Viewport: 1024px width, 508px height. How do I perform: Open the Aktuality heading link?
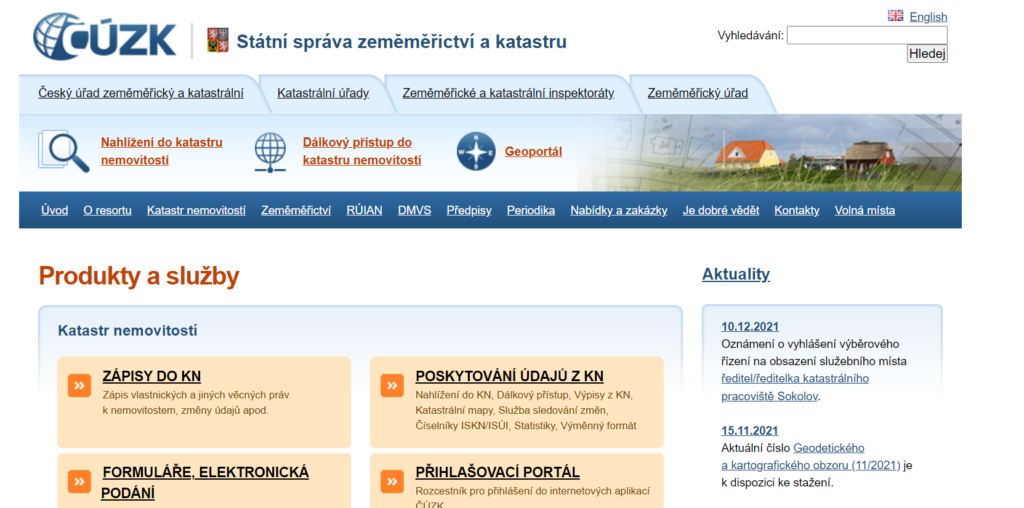tap(736, 274)
